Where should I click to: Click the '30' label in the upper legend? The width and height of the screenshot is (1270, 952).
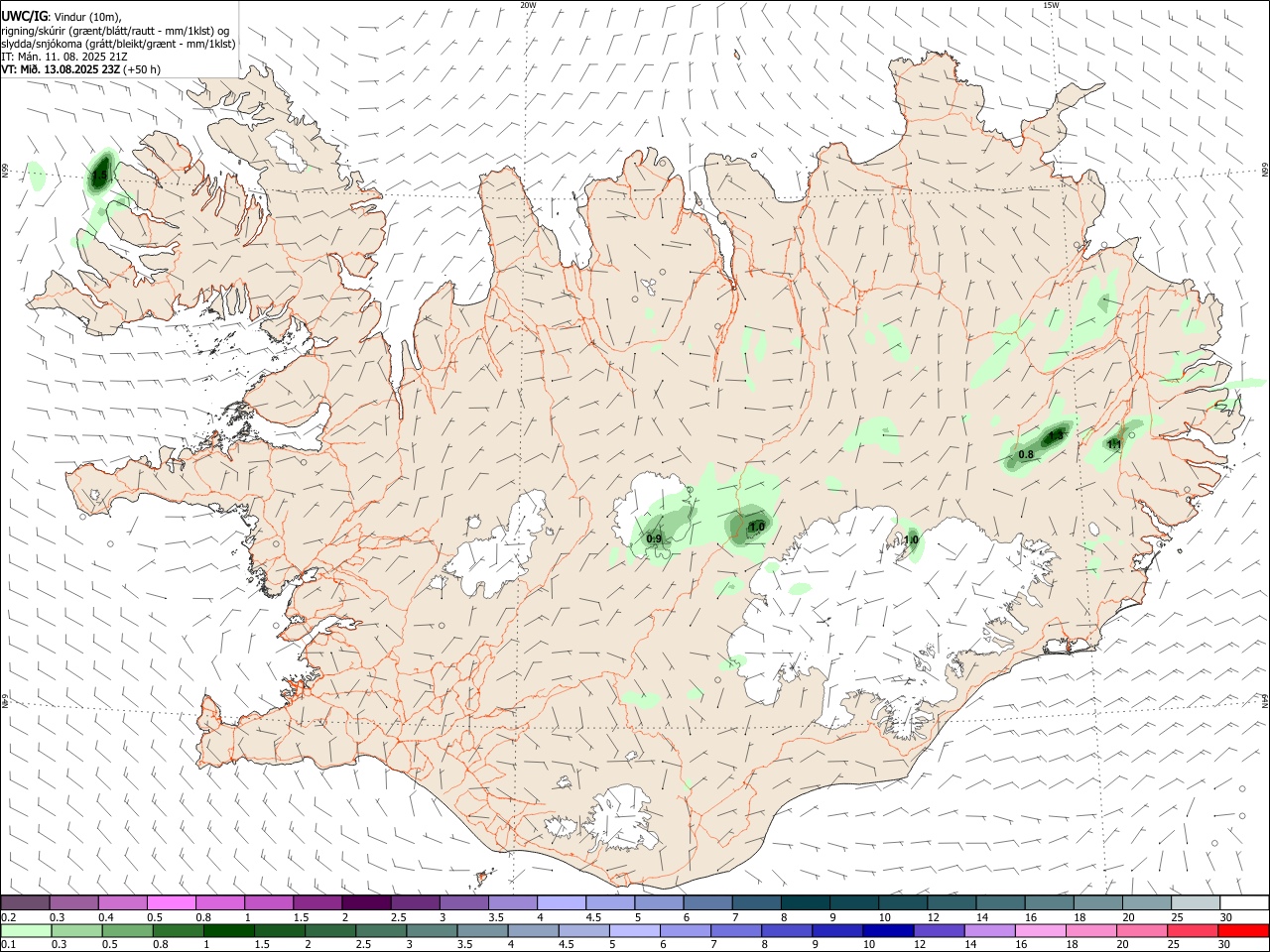click(1225, 917)
